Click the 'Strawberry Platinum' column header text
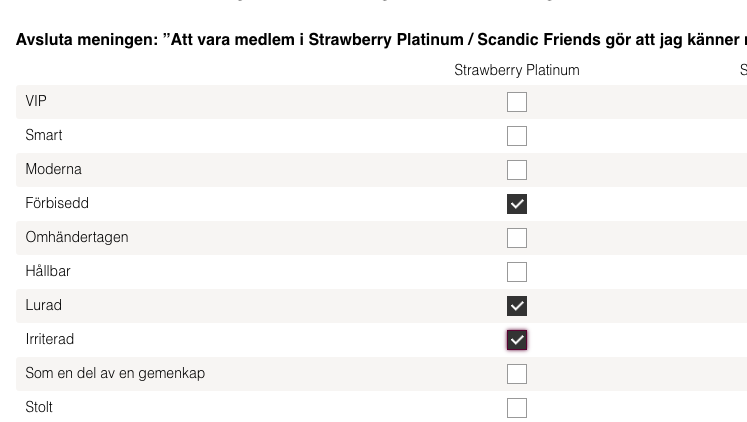747x422 pixels. pyautogui.click(x=516, y=70)
